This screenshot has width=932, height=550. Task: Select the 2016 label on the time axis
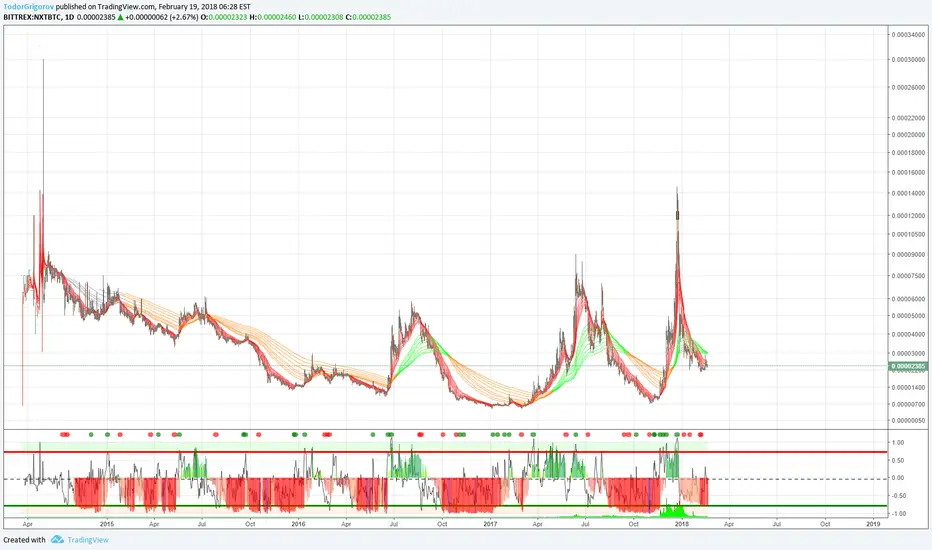298,524
